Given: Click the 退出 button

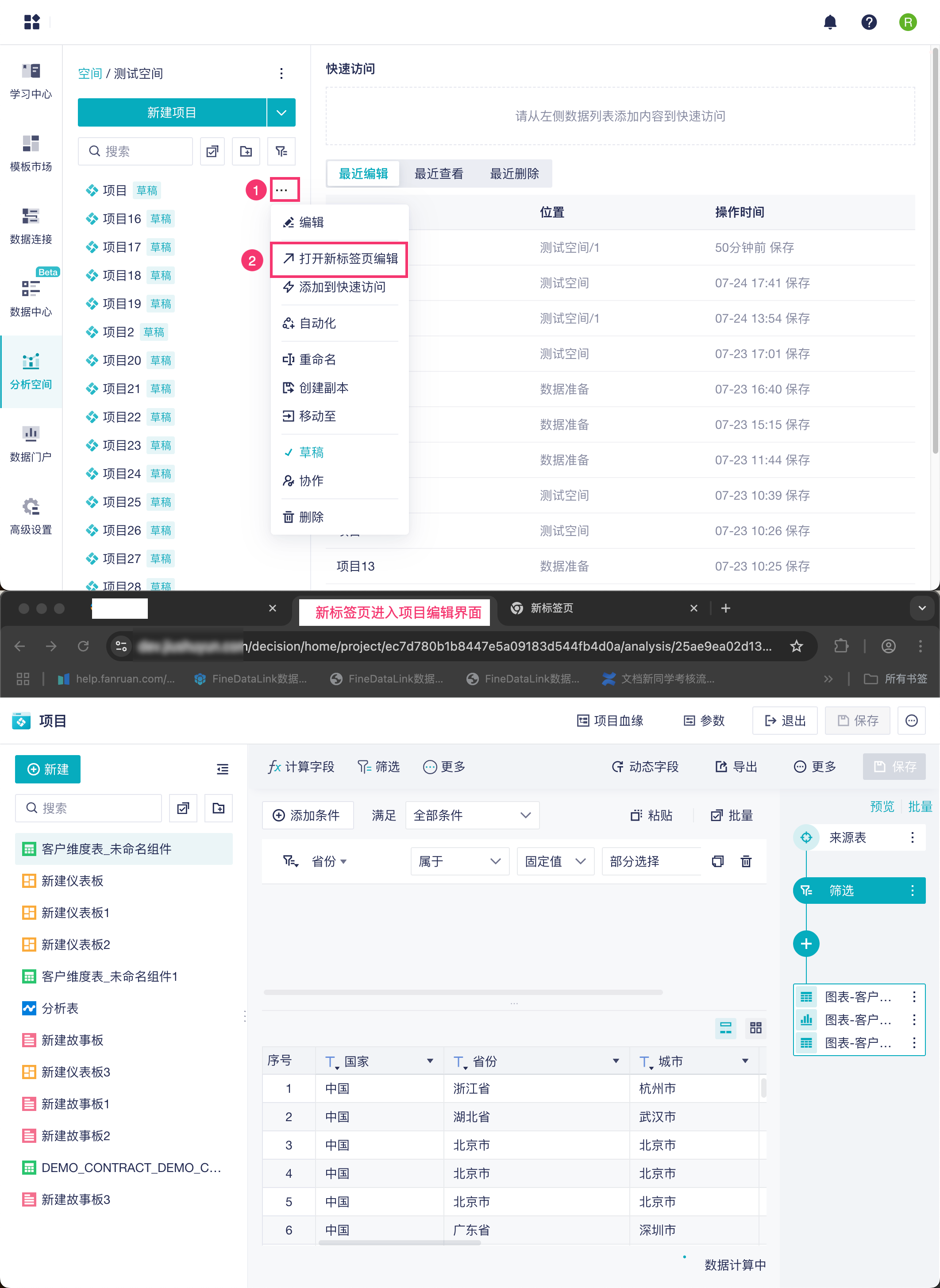Looking at the screenshot, I should click(x=785, y=721).
